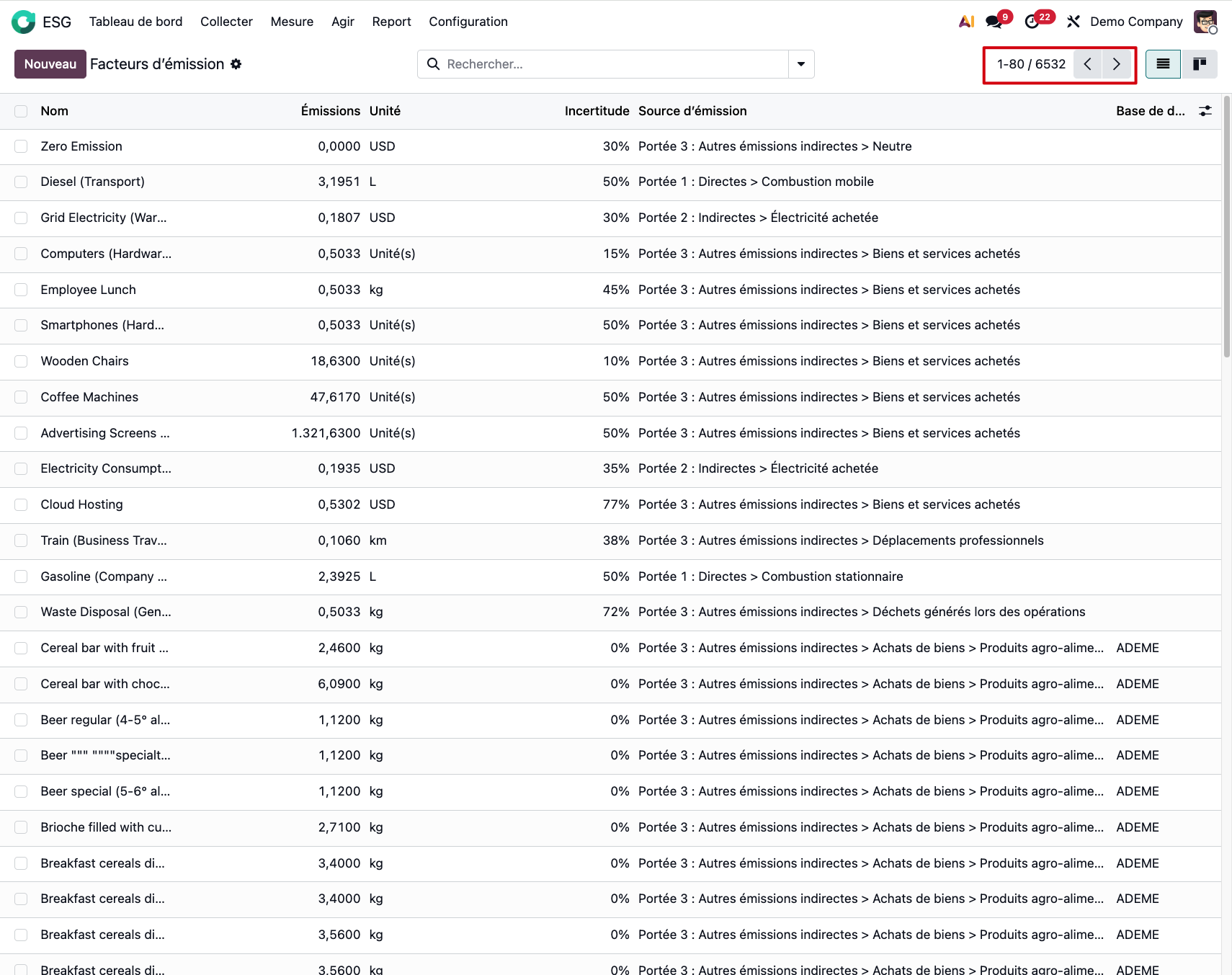The width and height of the screenshot is (1232, 975).
Task: Click the debug tools wrench icon
Action: 1073,22
